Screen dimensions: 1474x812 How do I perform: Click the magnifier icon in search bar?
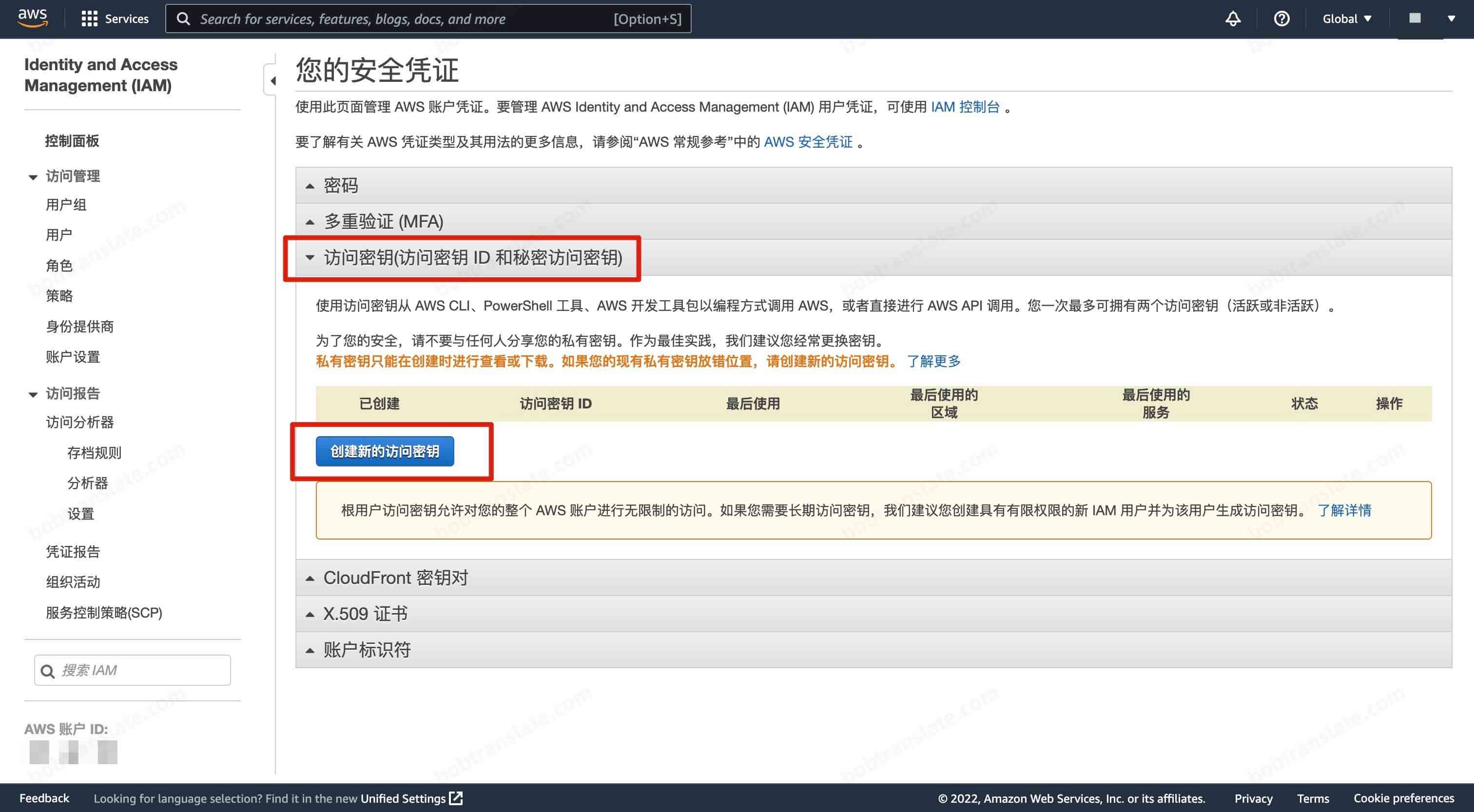183,19
